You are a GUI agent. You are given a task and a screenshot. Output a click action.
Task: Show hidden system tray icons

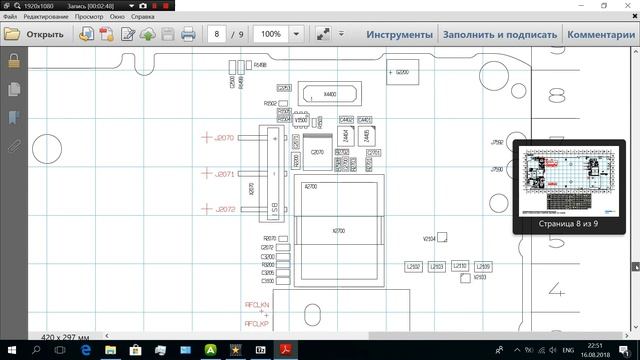[x=517, y=350]
